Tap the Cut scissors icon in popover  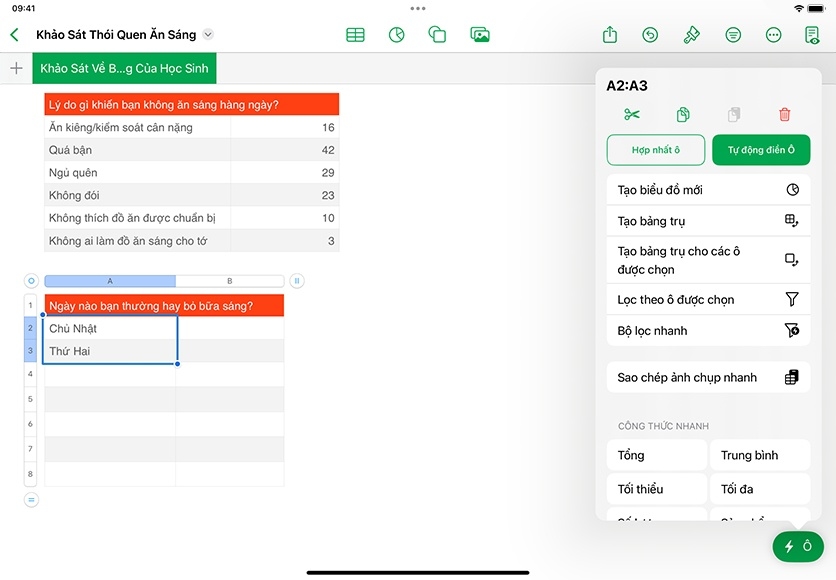pos(631,115)
